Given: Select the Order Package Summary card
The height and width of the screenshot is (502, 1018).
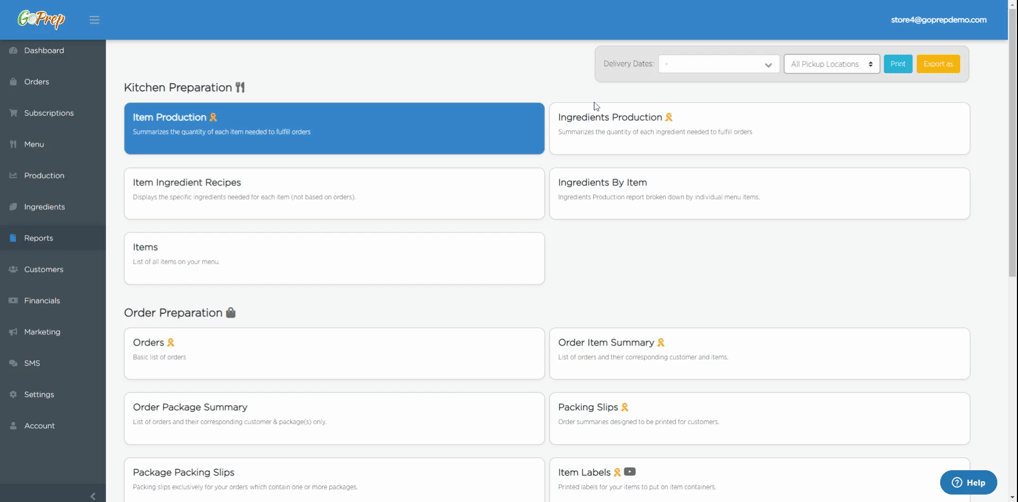Looking at the screenshot, I should [x=334, y=418].
